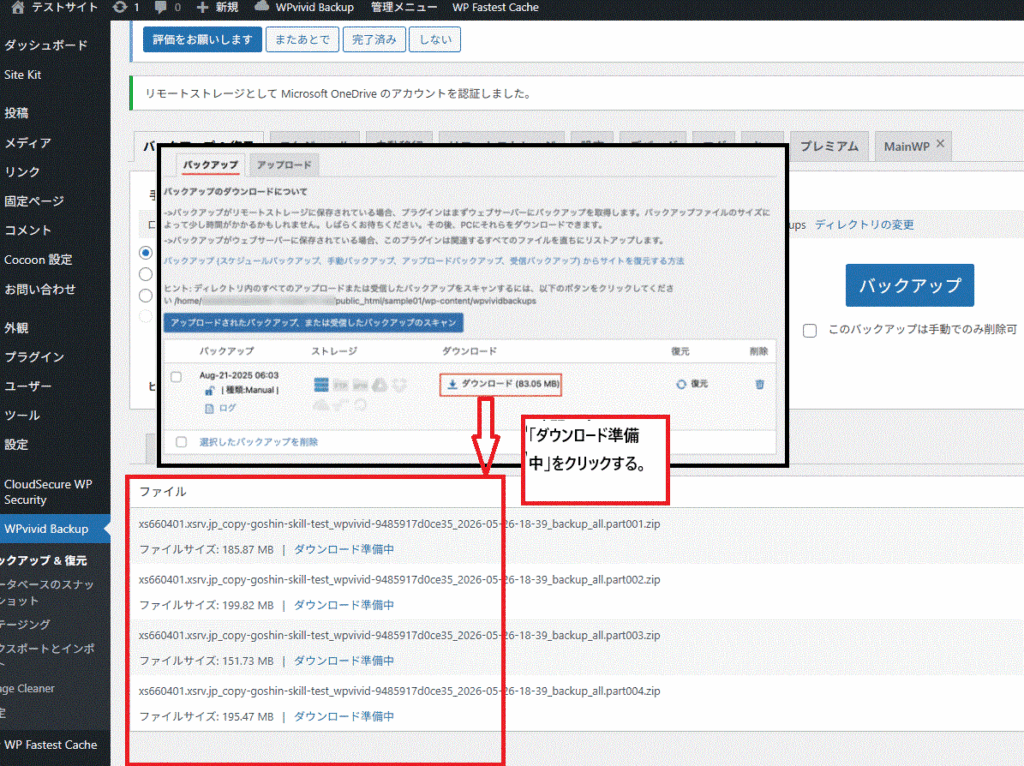Click the 完了済み button
1024x766 pixels.
[x=374, y=39]
